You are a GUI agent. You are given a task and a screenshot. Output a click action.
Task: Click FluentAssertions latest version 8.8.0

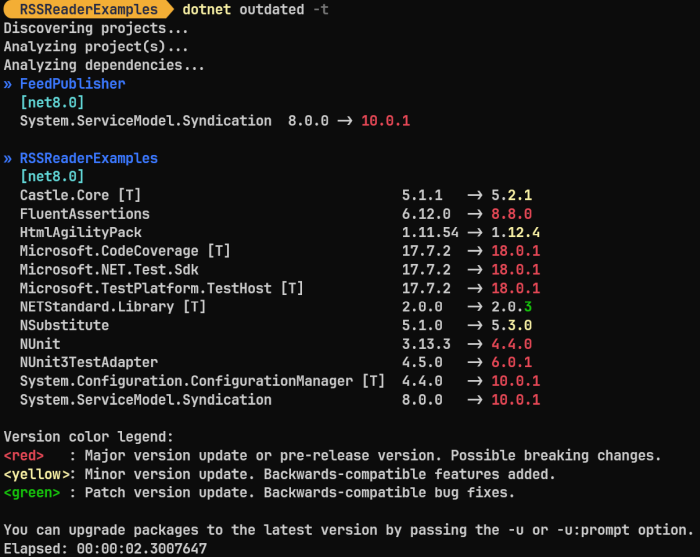click(512, 214)
